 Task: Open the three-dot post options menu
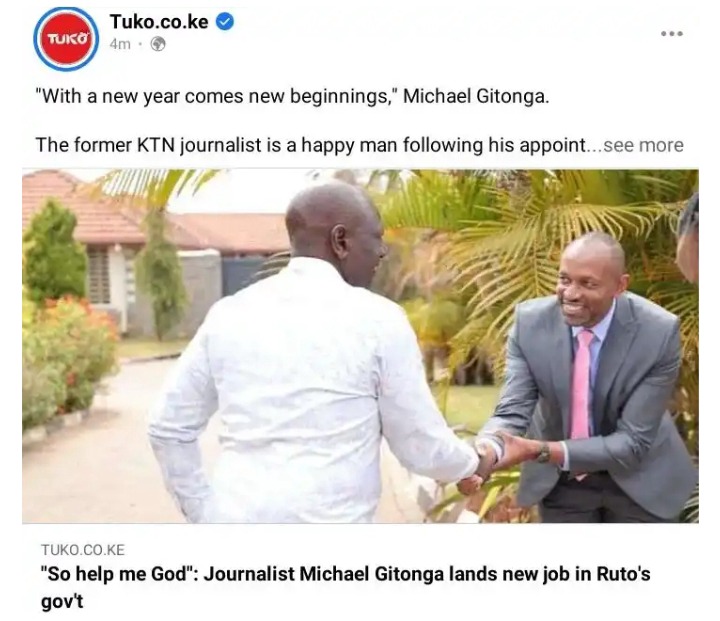pyautogui.click(x=672, y=34)
